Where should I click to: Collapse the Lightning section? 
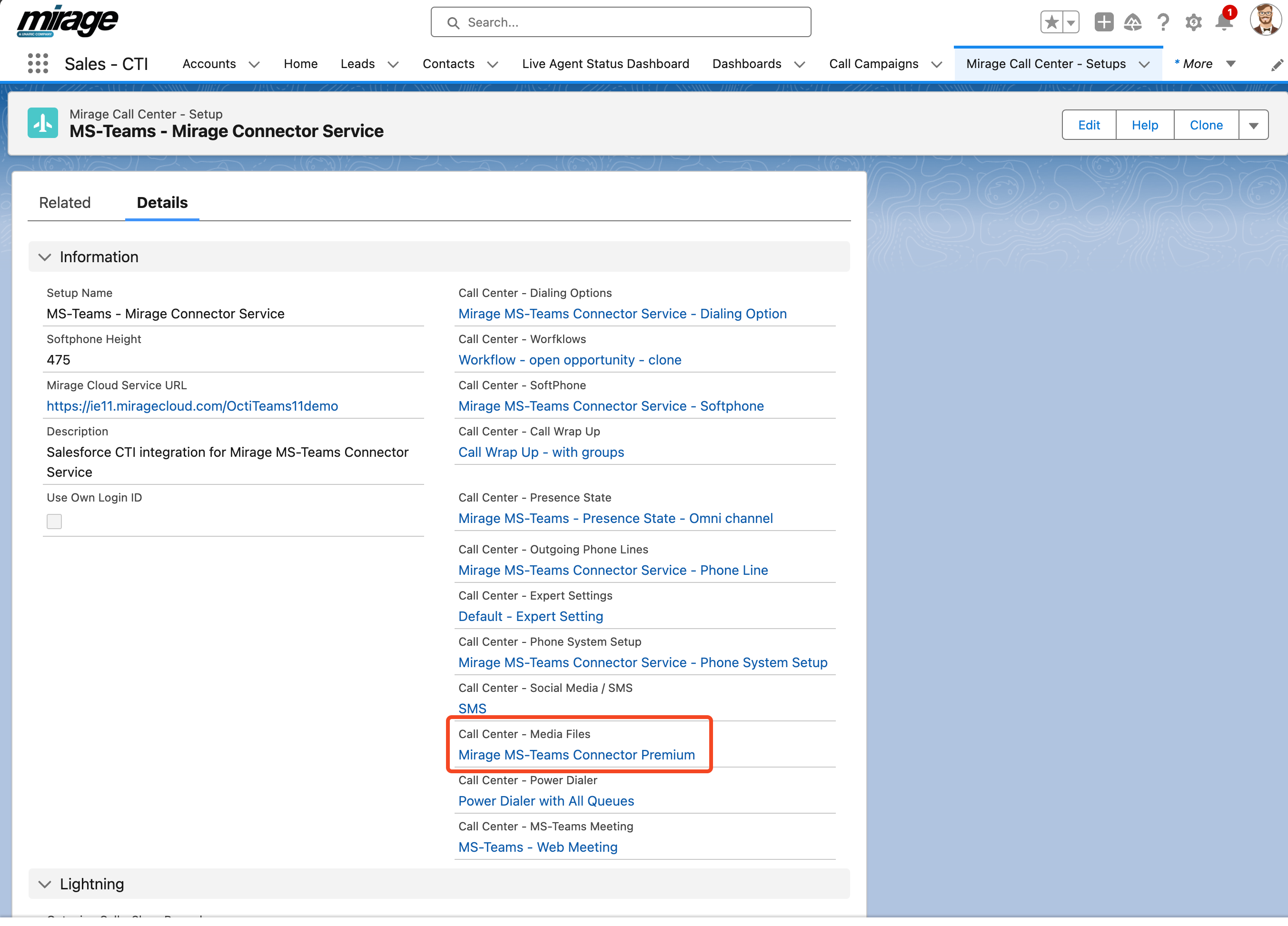pos(45,884)
